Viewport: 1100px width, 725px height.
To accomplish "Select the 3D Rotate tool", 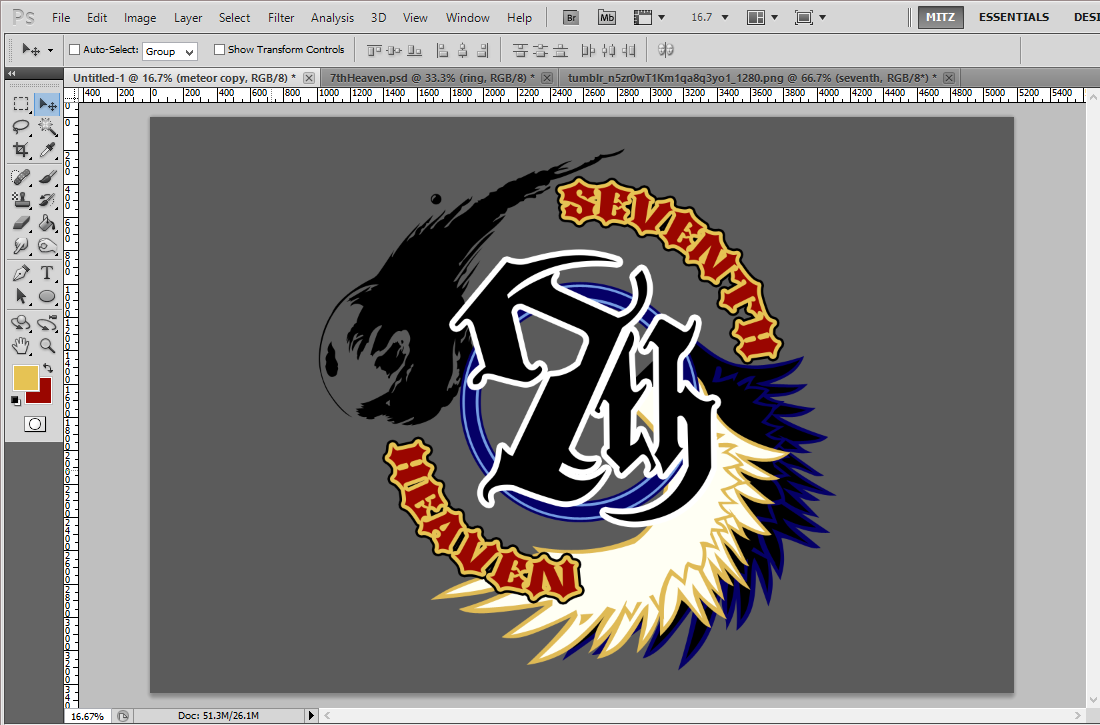I will pyautogui.click(x=21, y=323).
